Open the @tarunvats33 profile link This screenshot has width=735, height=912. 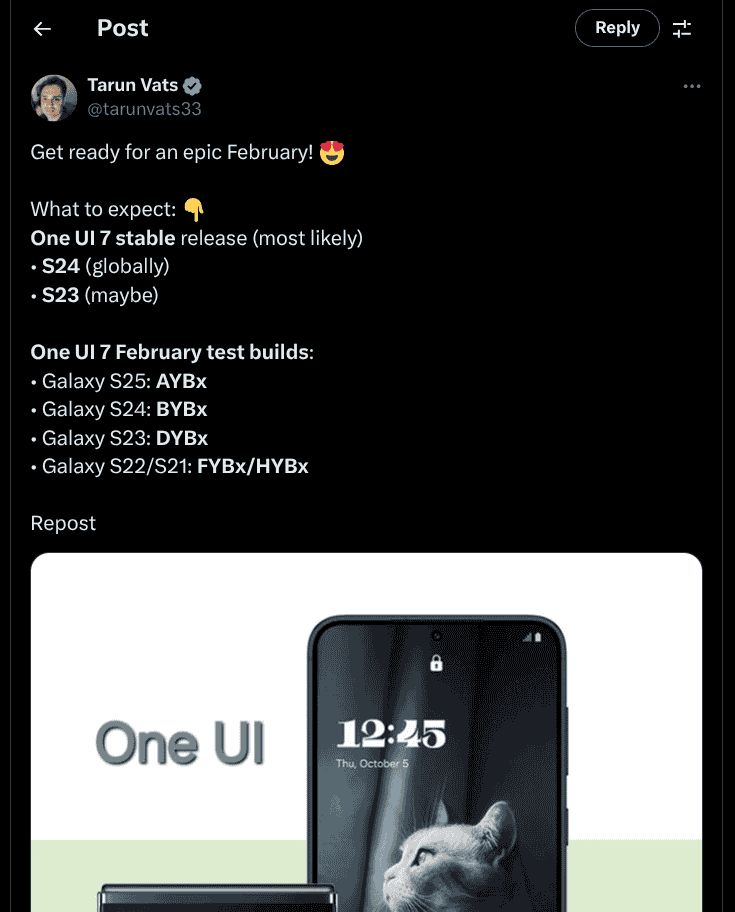point(144,108)
